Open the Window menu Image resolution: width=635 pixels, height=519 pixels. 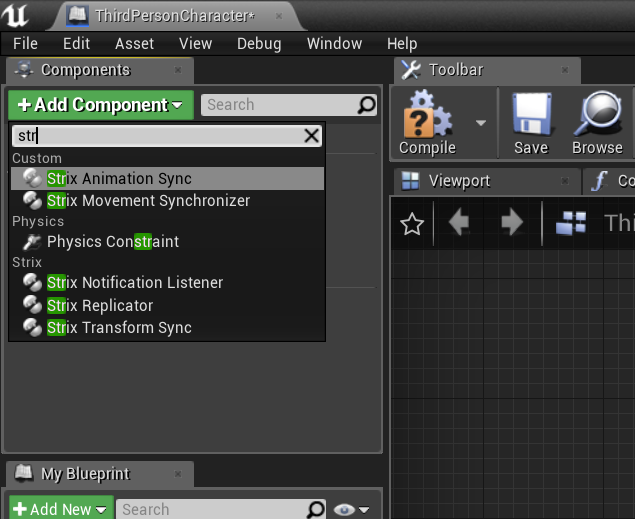(x=335, y=43)
